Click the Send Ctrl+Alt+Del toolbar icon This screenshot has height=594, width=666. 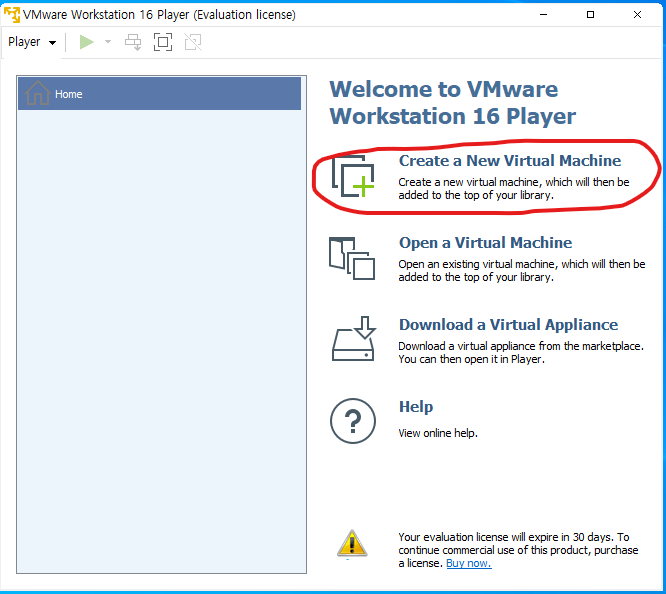pos(133,42)
